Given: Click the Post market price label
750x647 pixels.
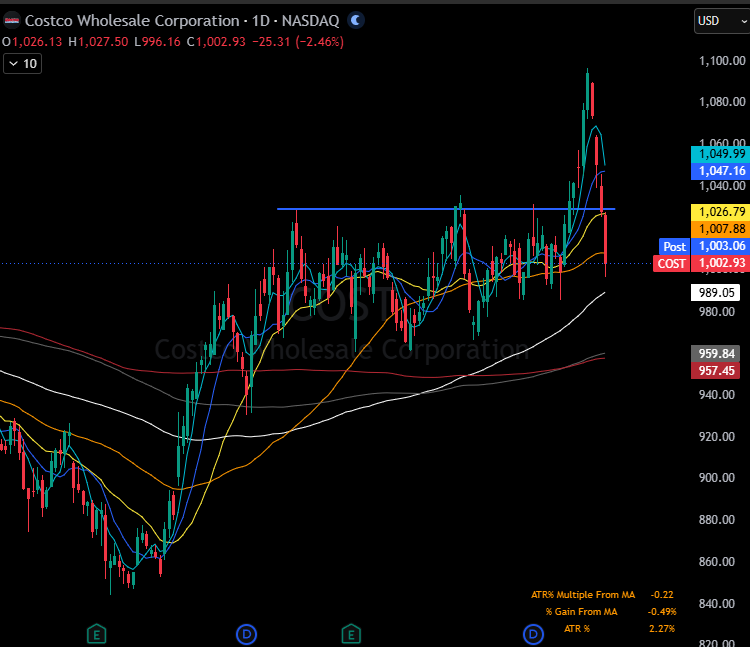Looking at the screenshot, I should click(674, 247).
